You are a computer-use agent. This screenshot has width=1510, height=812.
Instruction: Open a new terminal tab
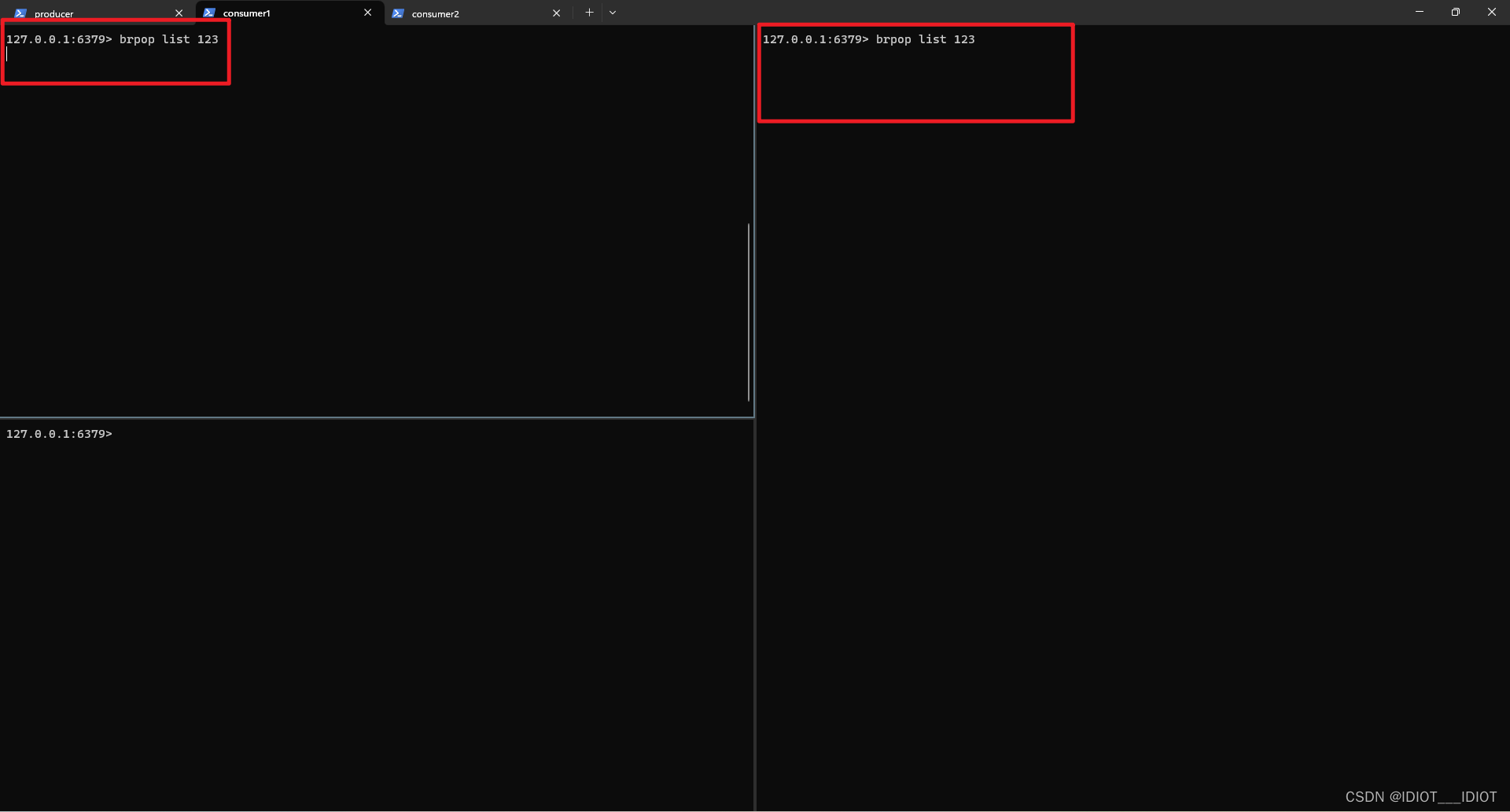589,13
